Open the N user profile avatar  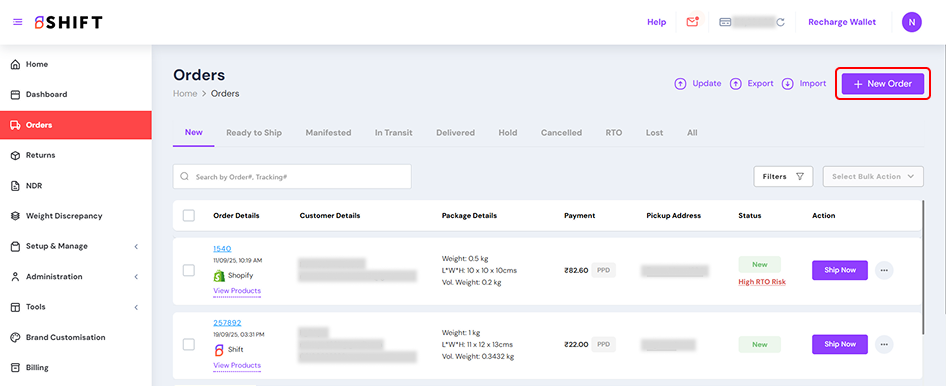point(912,22)
